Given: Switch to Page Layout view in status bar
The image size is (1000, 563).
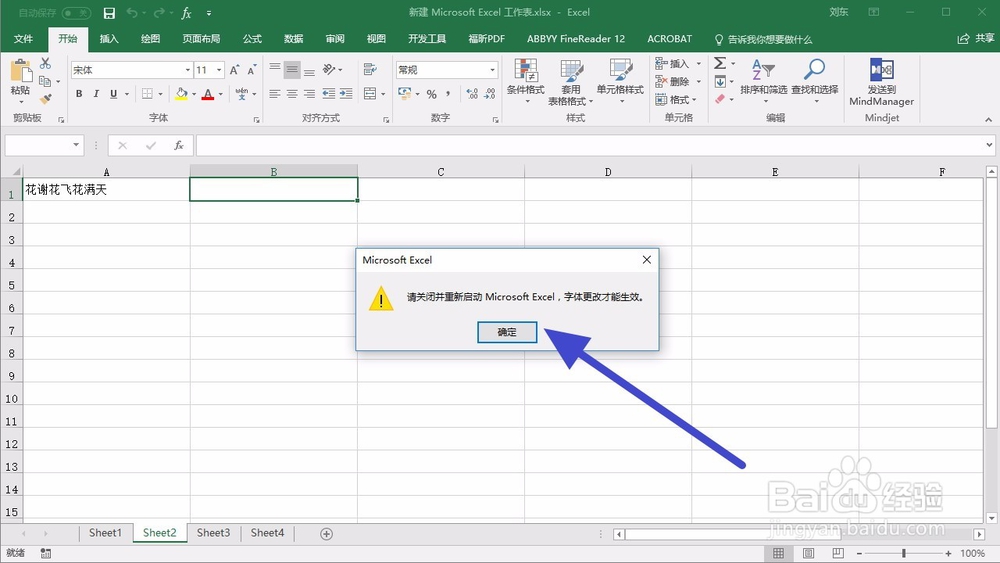Looking at the screenshot, I should 808,553.
